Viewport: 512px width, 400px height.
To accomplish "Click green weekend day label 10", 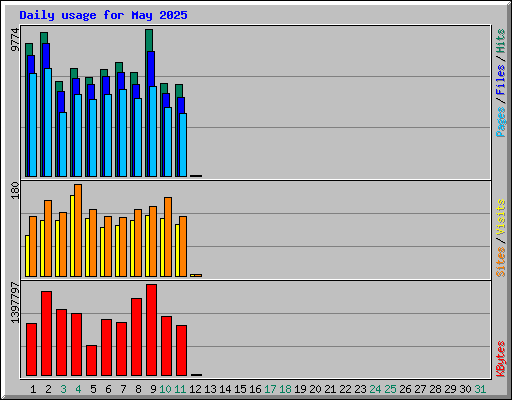I will pyautogui.click(x=165, y=389).
